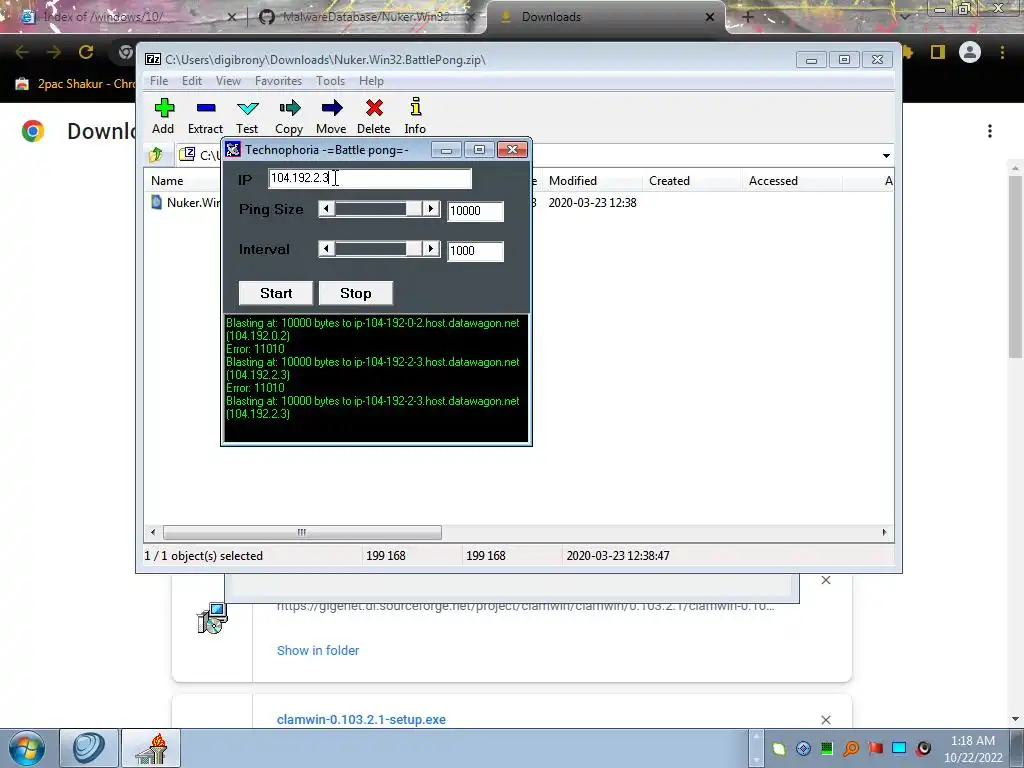The height and width of the screenshot is (768, 1024).
Task: Click the IP address input field
Action: 370,178
